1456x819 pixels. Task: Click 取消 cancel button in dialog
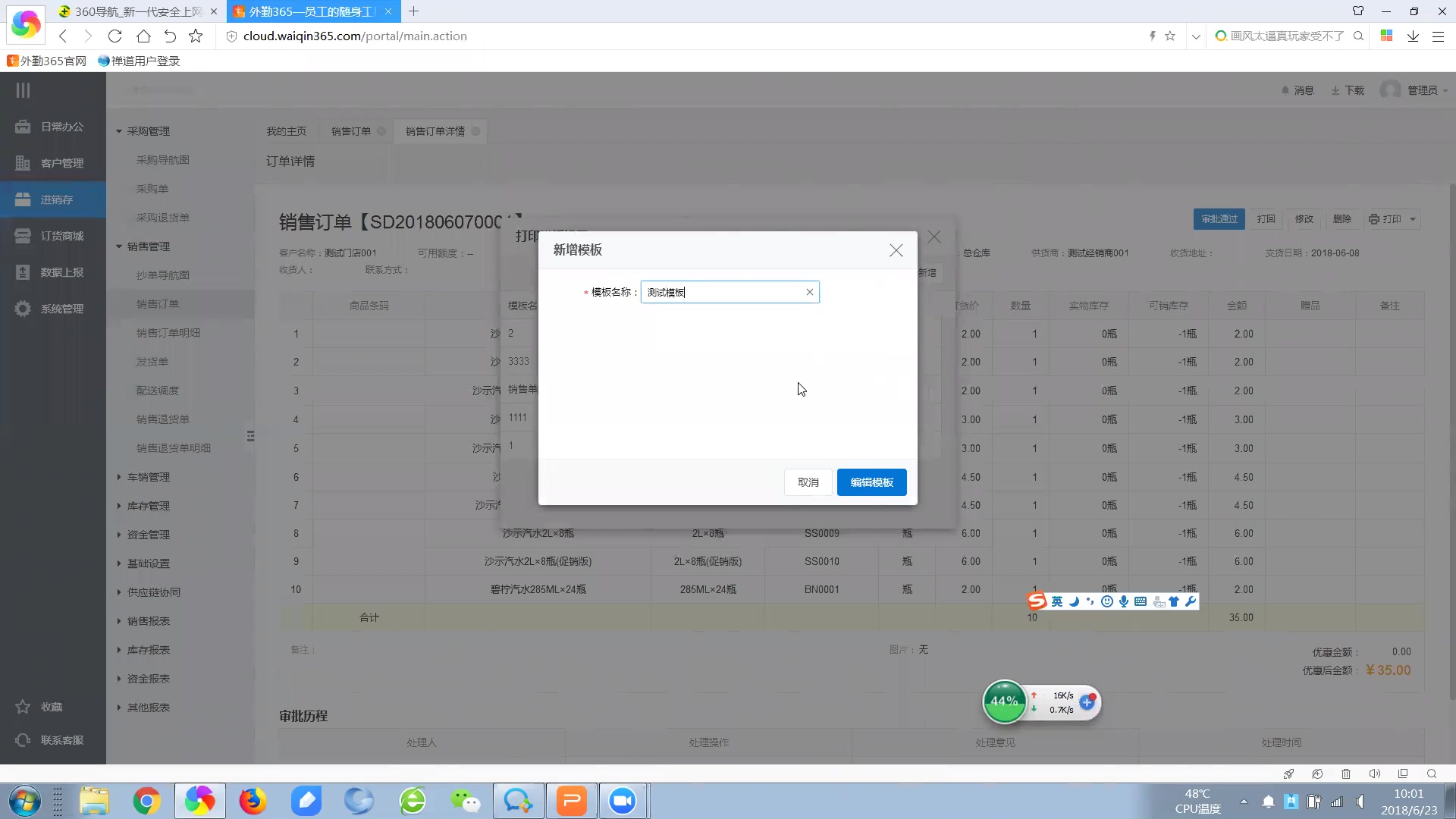tap(808, 482)
